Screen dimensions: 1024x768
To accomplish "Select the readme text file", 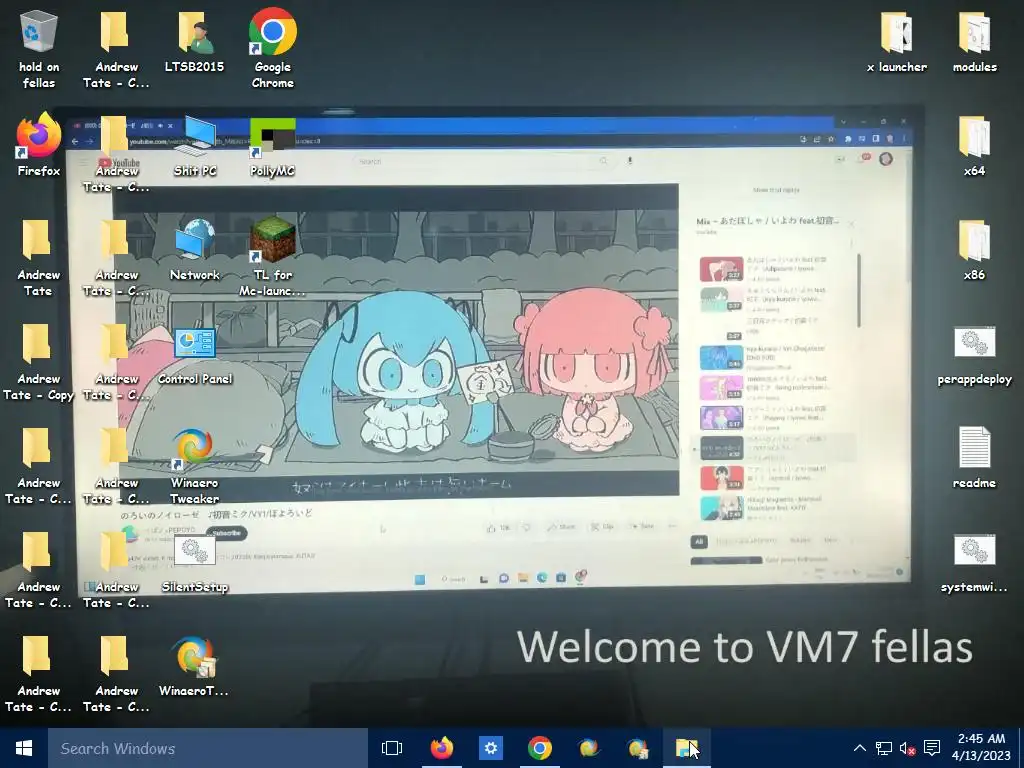I will (x=974, y=458).
